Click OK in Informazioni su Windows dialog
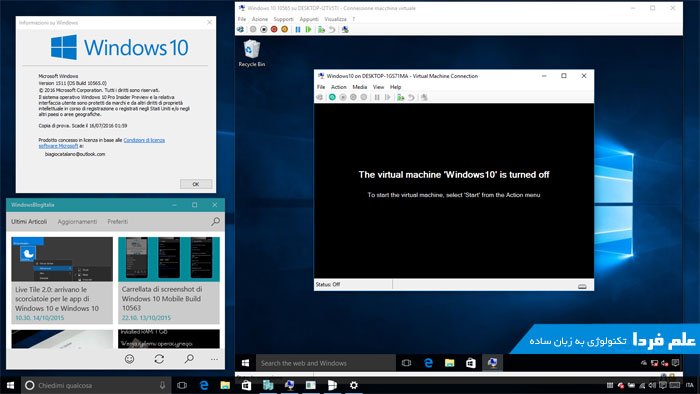 pos(196,184)
